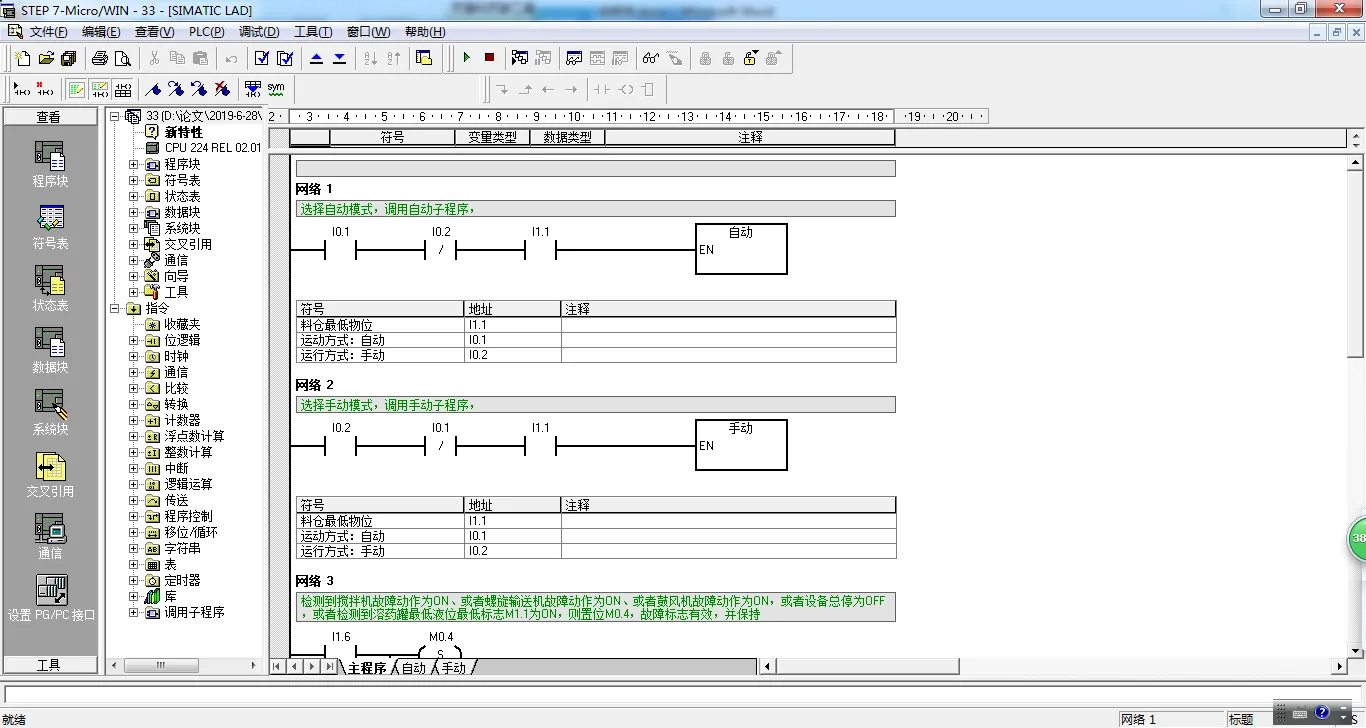Click the 注释 column header in variable table

point(750,137)
